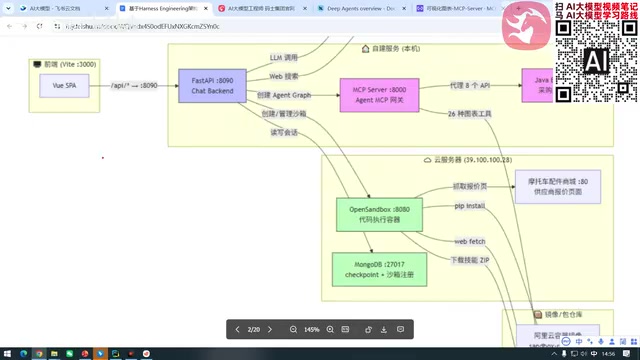Click the '抓取报价页' edge label
Image resolution: width=640 pixels, height=360 pixels.
point(470,187)
